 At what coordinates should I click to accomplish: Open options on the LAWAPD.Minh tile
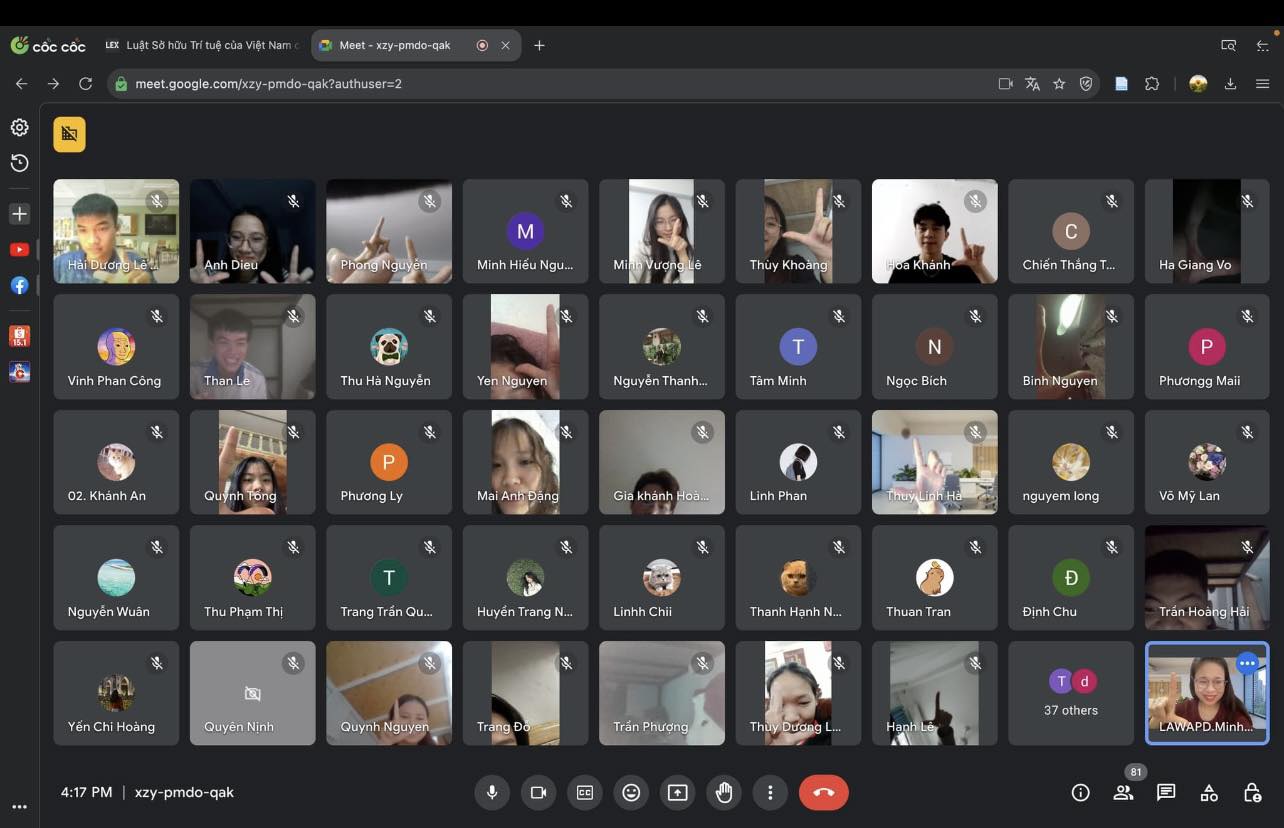click(1246, 663)
